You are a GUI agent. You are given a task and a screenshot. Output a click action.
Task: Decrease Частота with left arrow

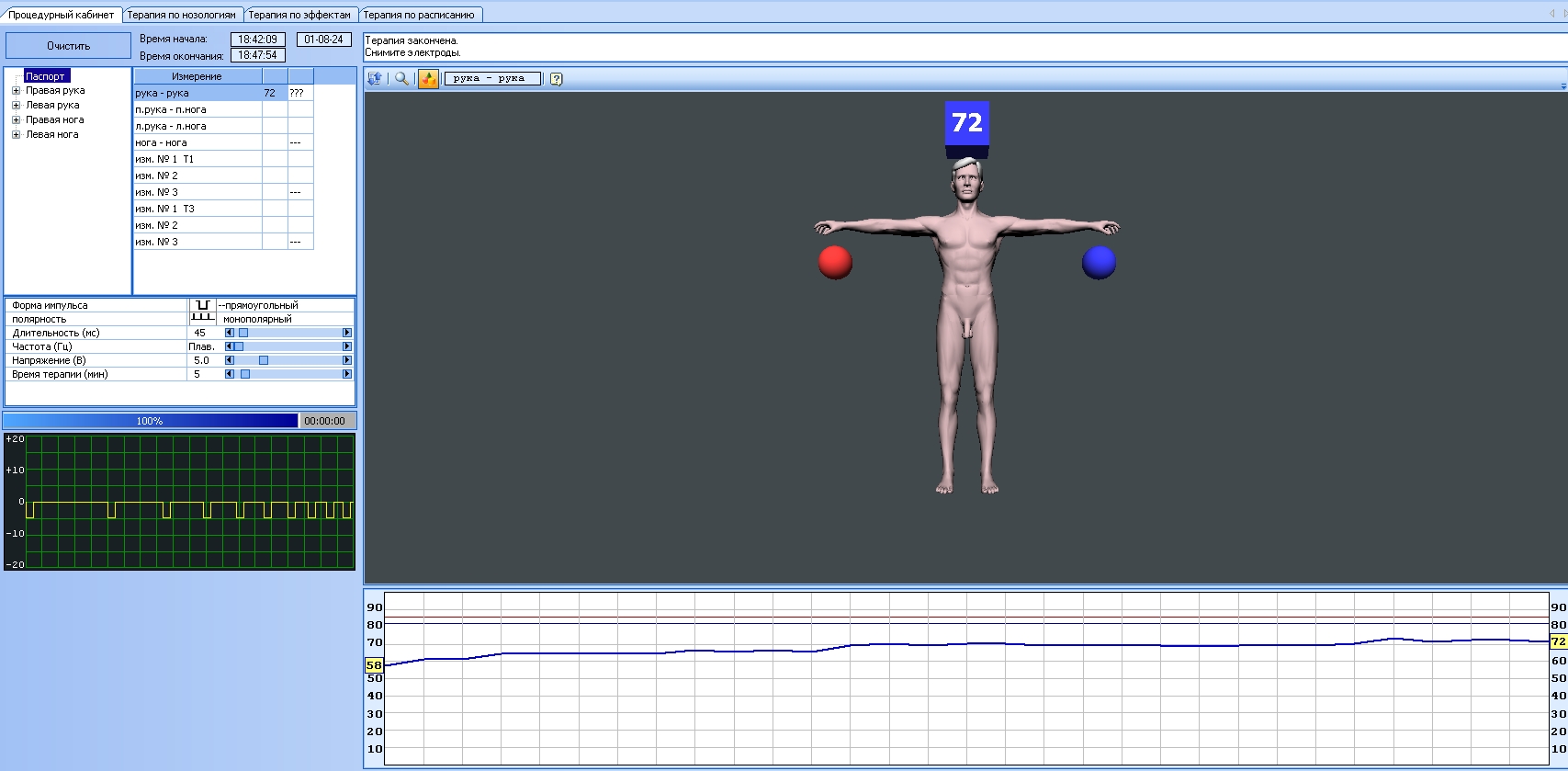230,346
